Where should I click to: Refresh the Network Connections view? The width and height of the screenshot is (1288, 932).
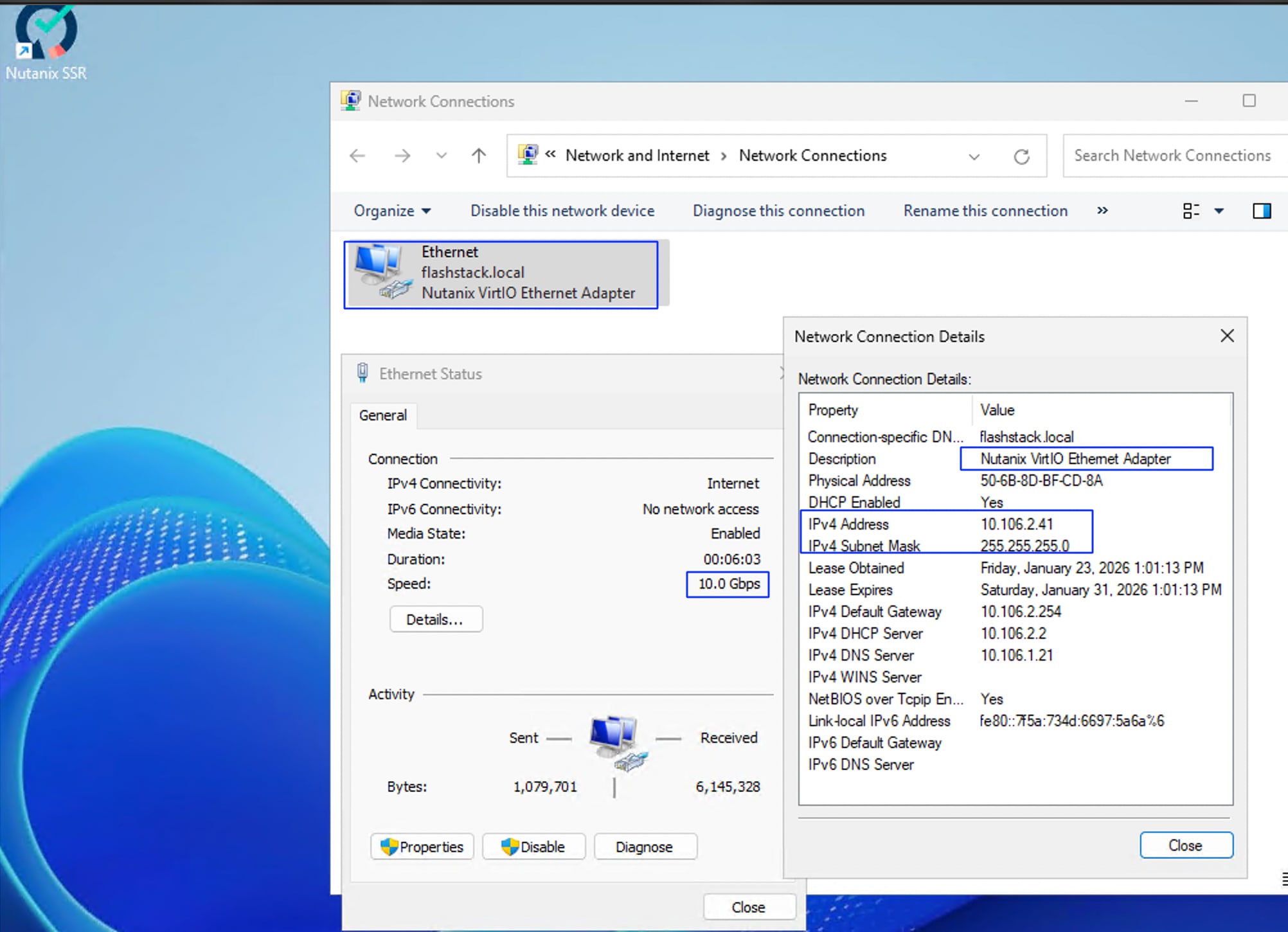click(x=1022, y=156)
